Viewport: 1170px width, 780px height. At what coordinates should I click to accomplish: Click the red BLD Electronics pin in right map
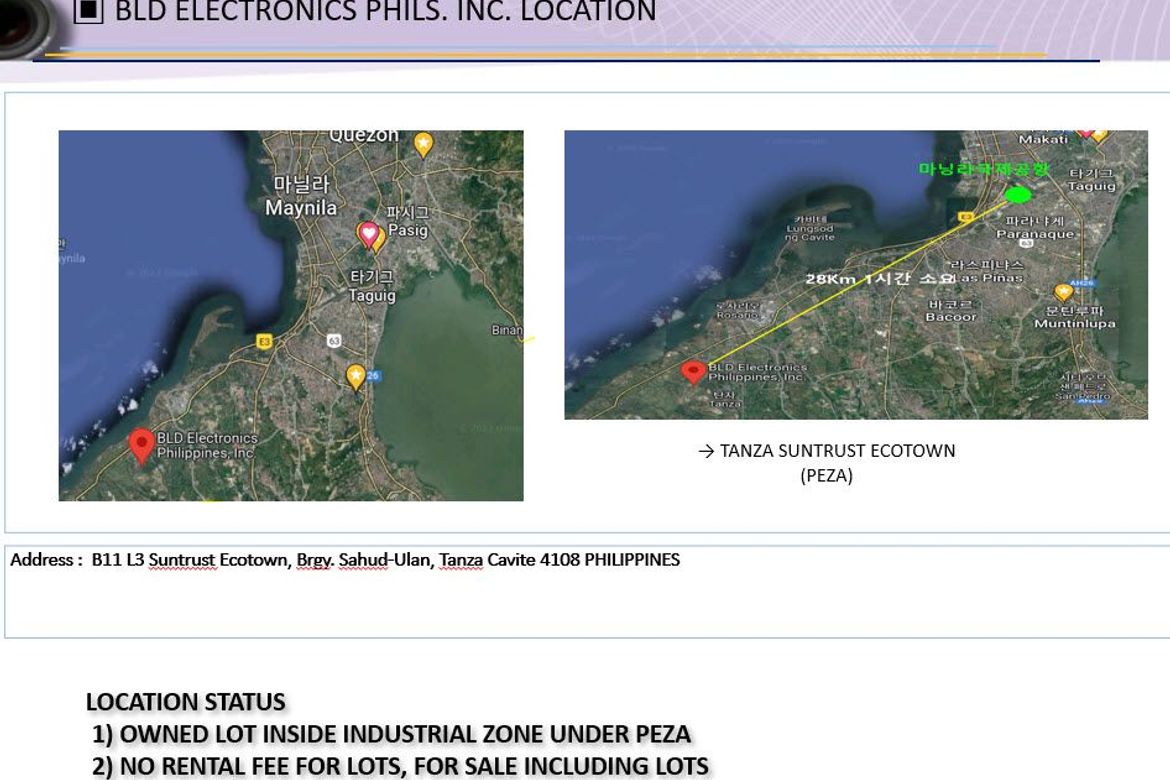click(693, 372)
